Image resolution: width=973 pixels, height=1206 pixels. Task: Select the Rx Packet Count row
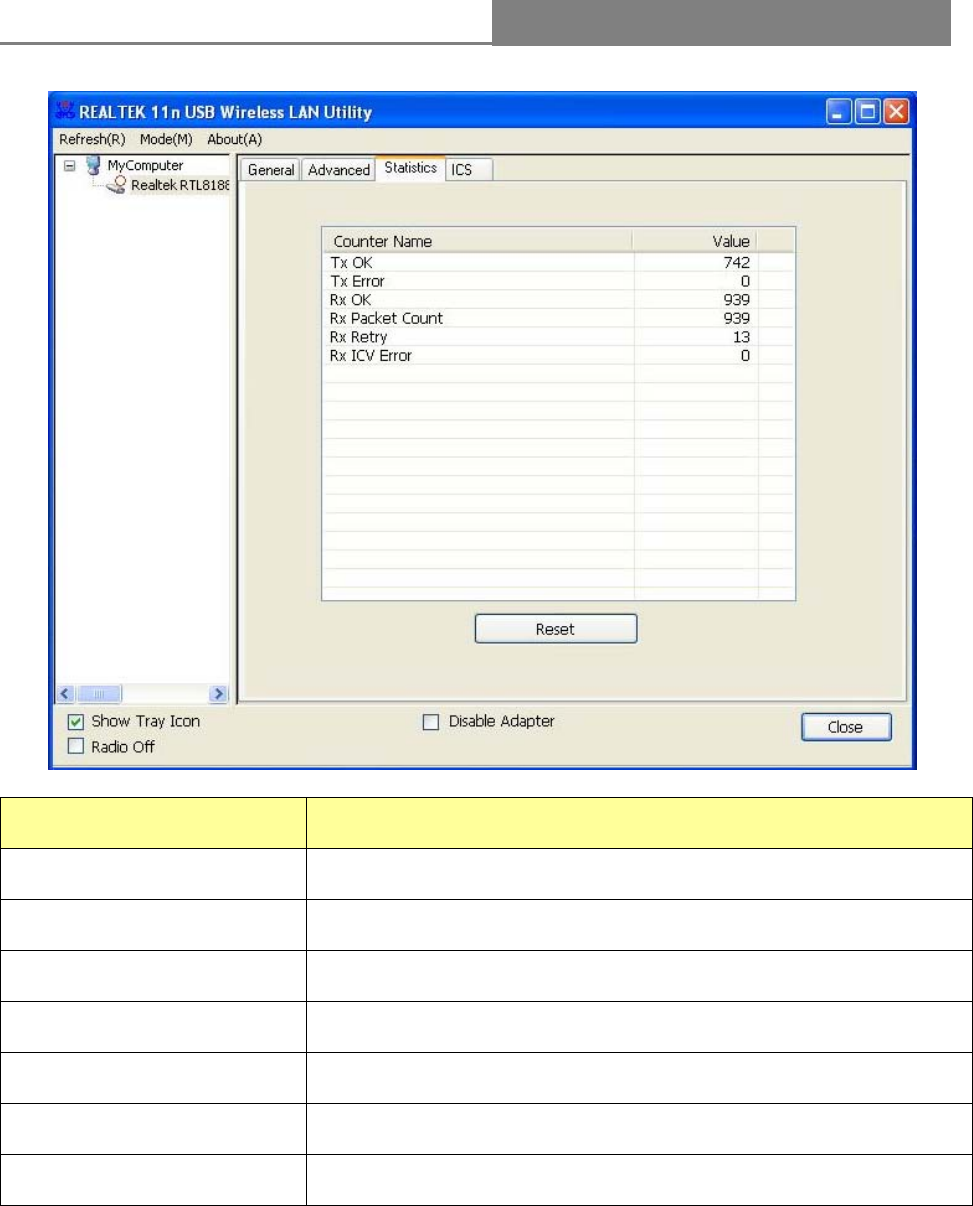point(558,318)
